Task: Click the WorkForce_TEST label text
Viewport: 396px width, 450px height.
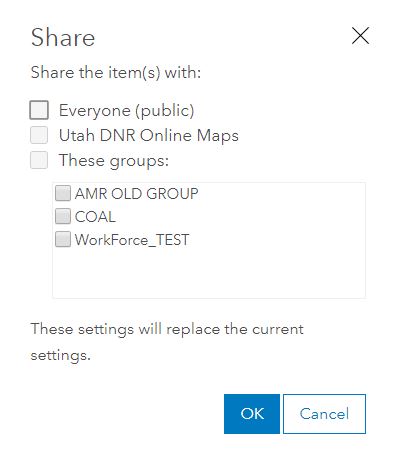Action: click(x=132, y=240)
